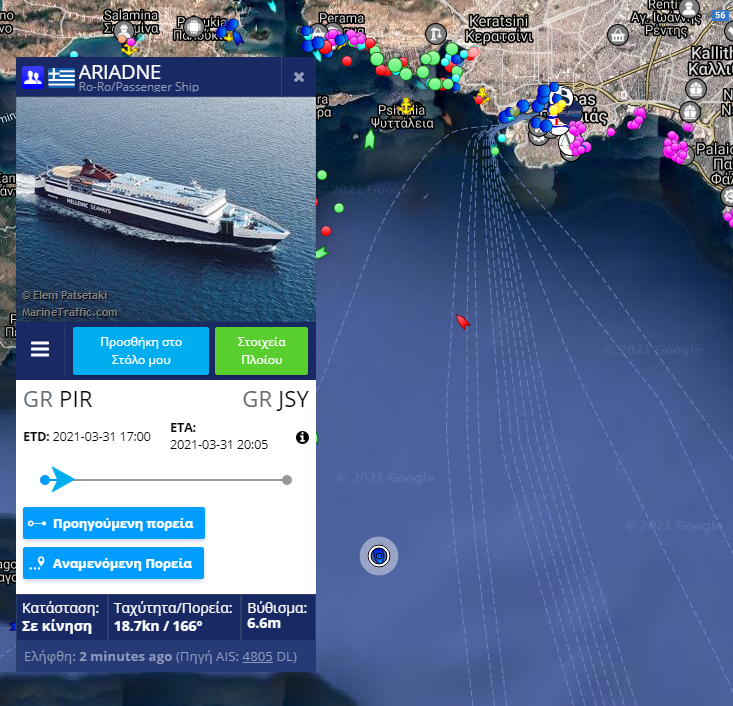
Task: Show Προηγούμενη πορεία track
Action: click(x=114, y=523)
